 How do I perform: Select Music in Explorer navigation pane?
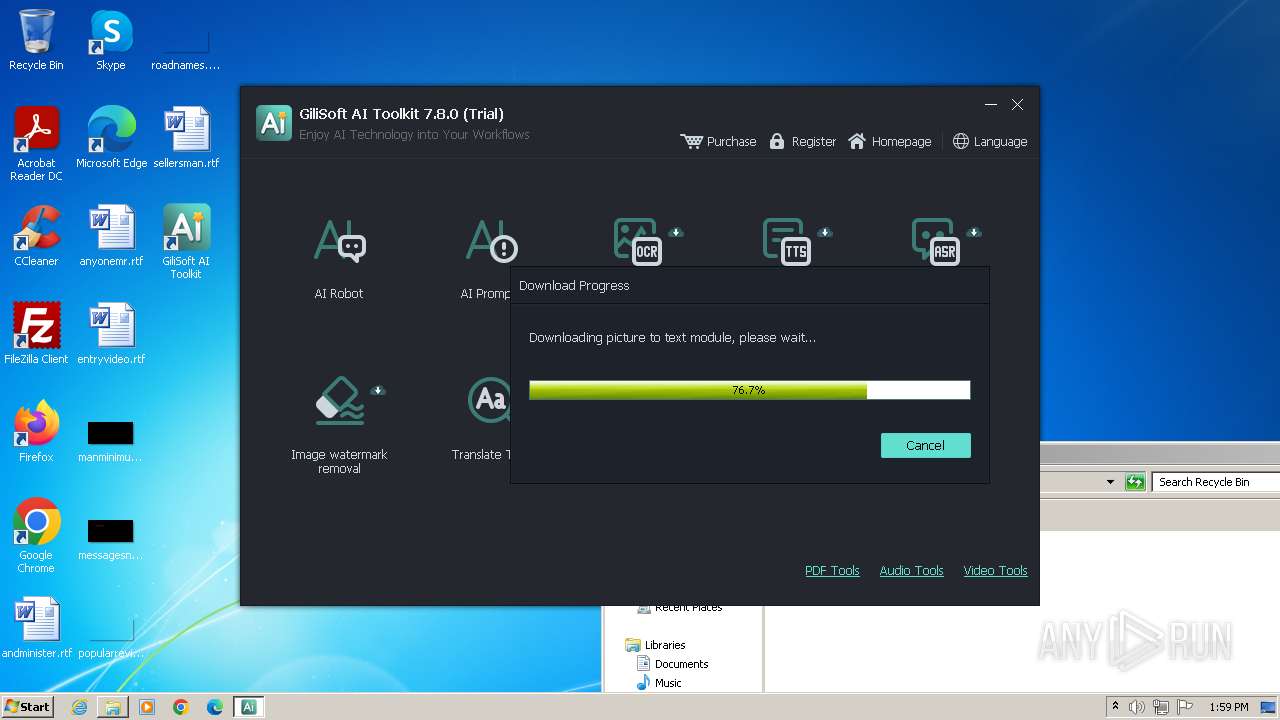[x=660, y=683]
